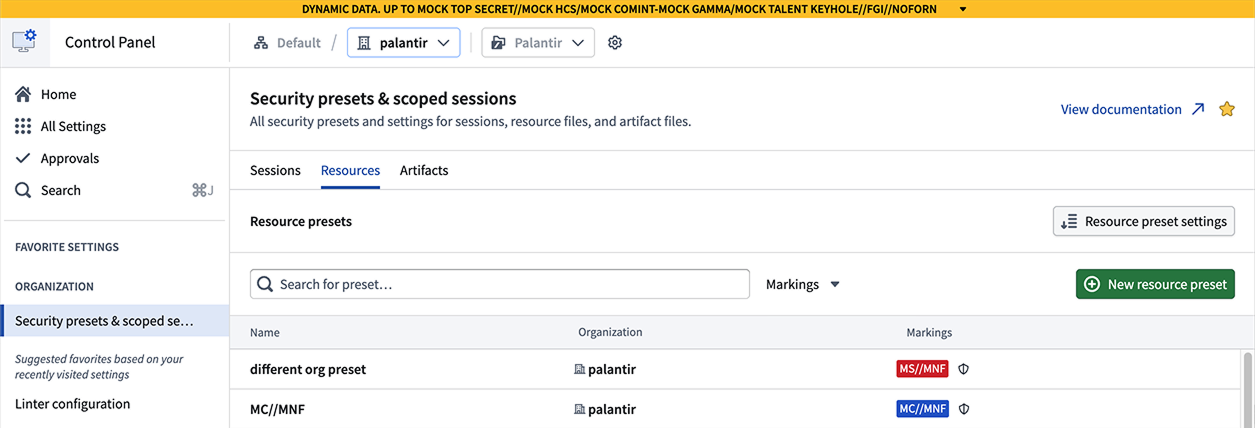Open the Markings filter dropdown
The width and height of the screenshot is (1255, 428).
(803, 284)
